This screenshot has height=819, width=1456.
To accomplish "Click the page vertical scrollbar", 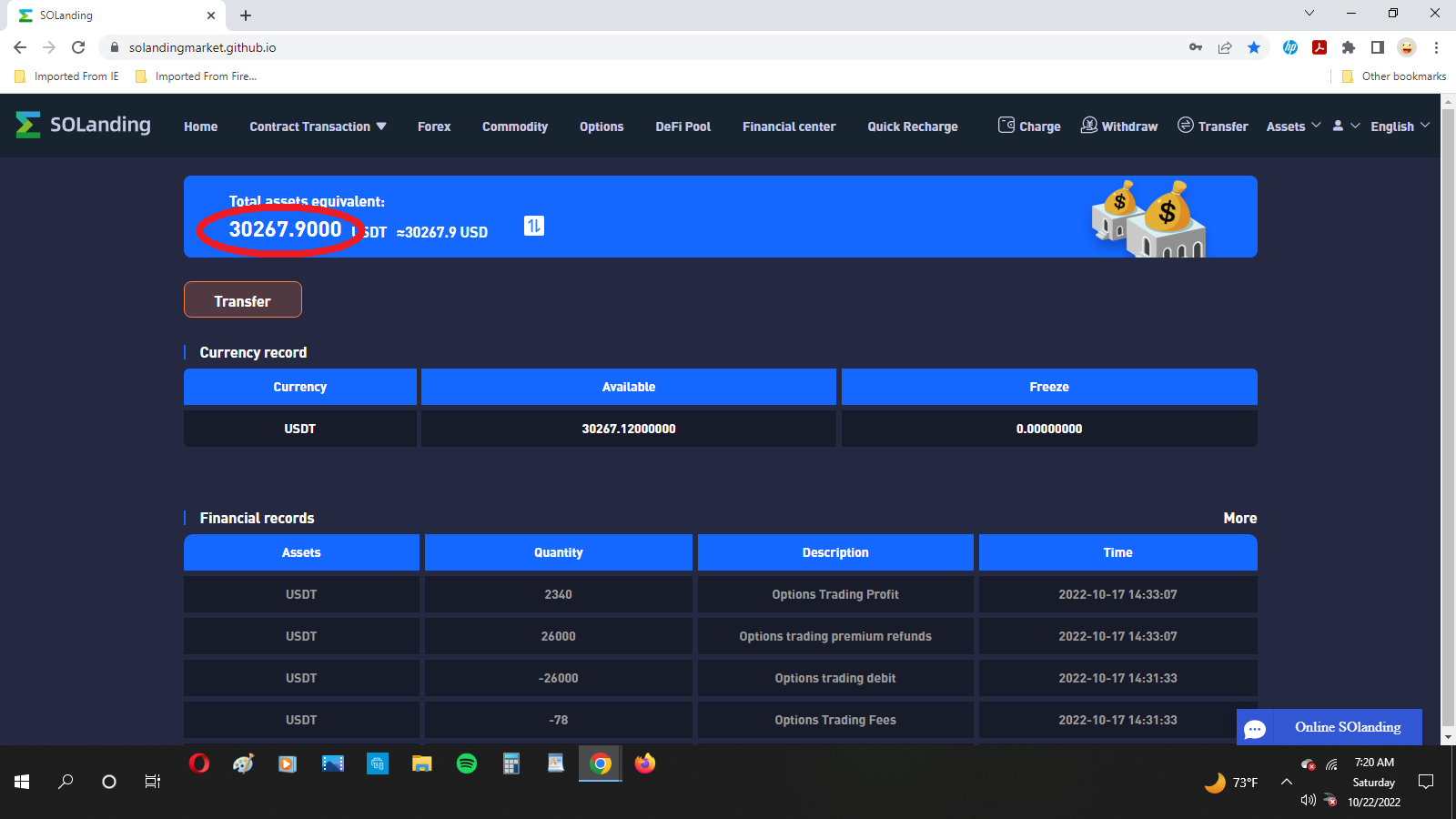I will 1448,419.
